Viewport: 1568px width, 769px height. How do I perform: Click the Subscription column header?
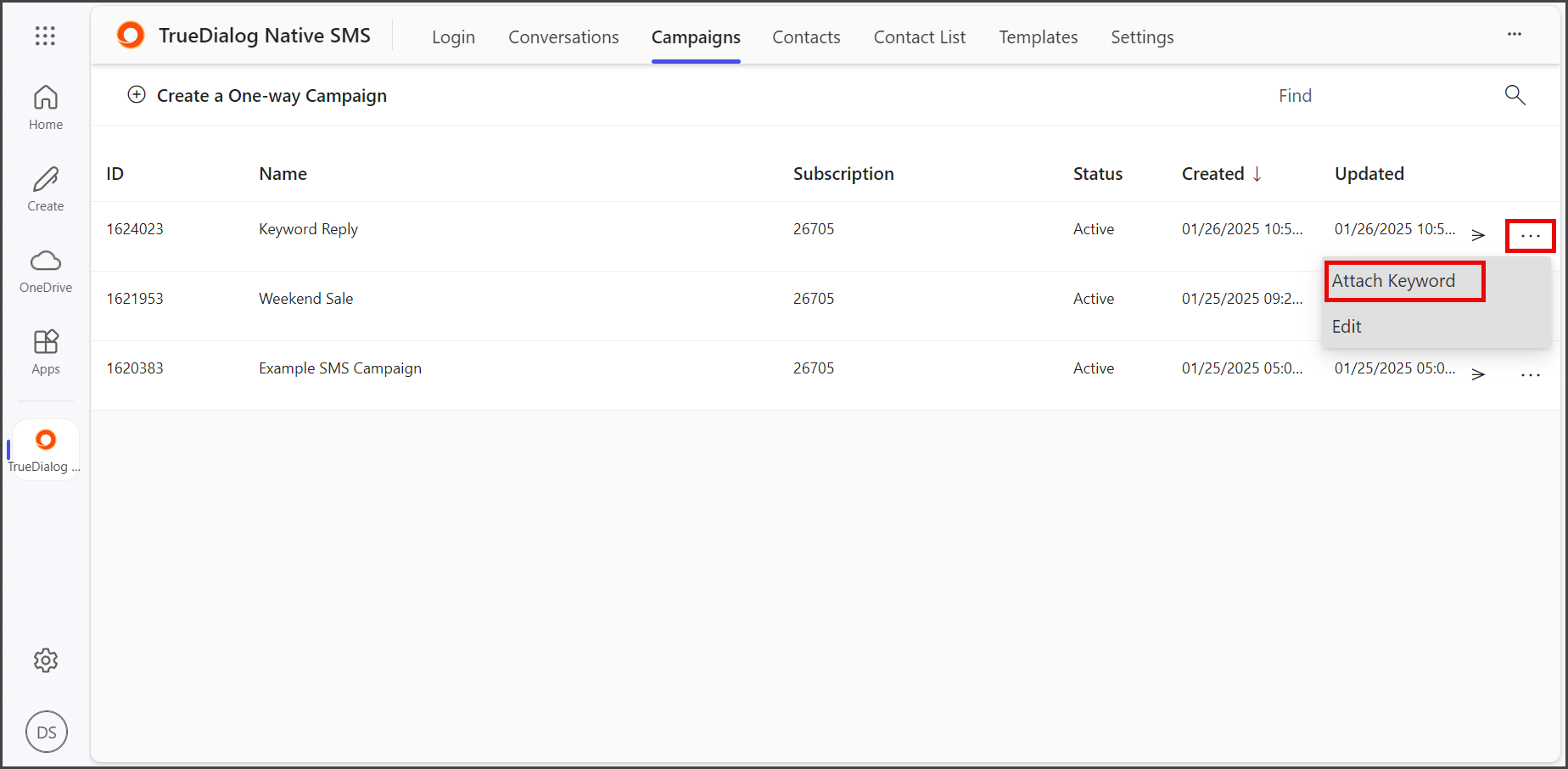(843, 174)
